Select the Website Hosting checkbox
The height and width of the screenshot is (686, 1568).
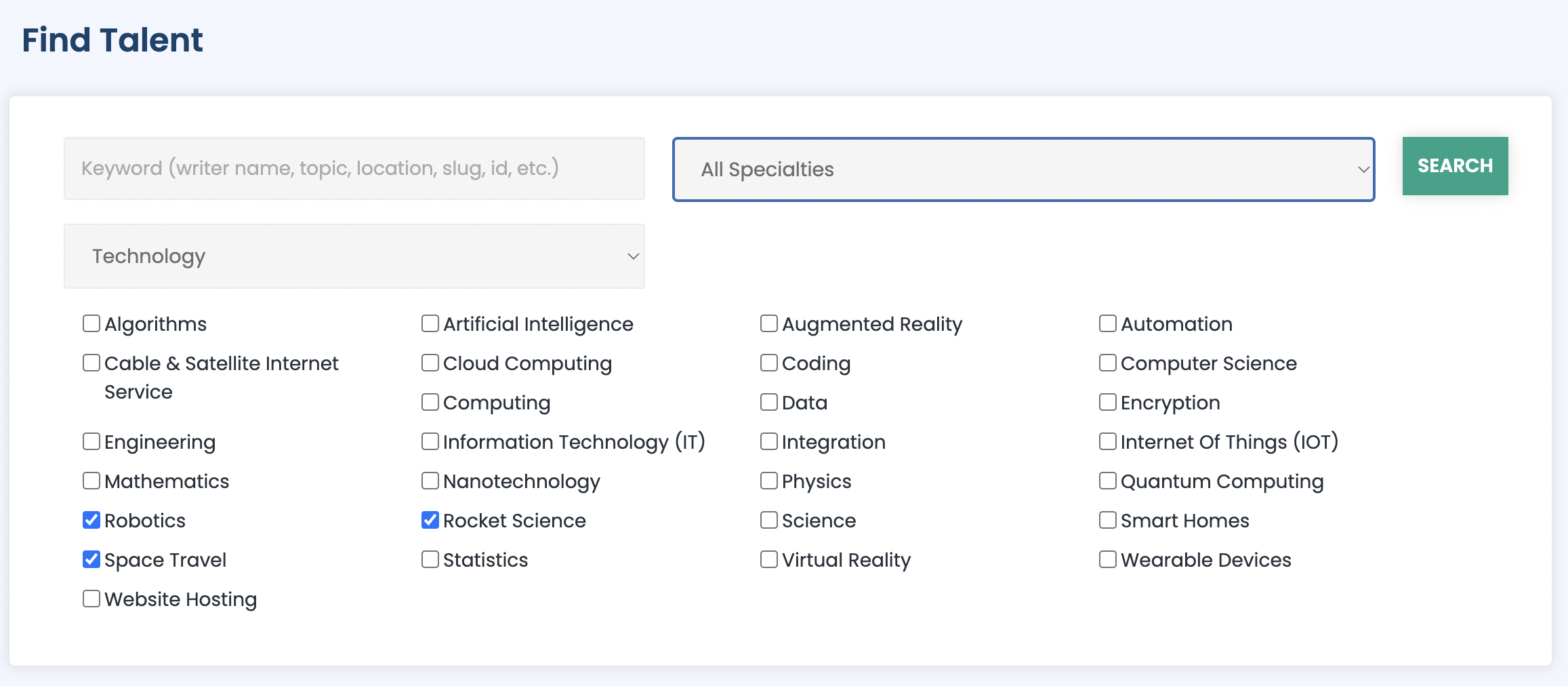91,599
